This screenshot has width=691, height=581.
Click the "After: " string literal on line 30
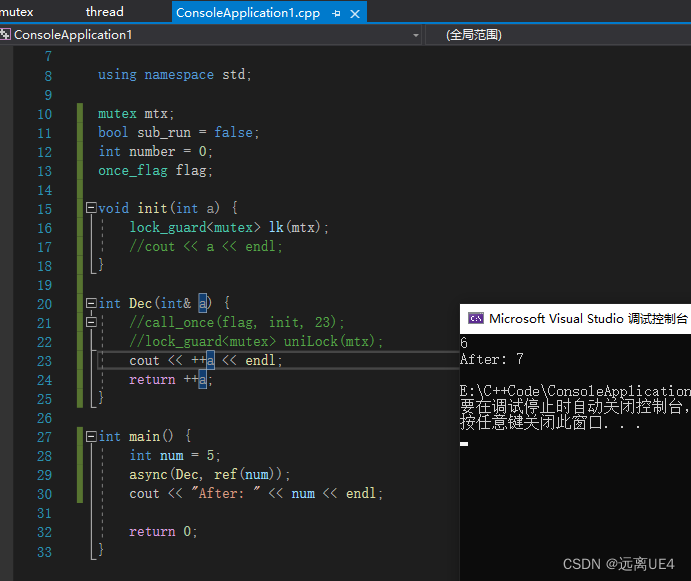(x=225, y=493)
